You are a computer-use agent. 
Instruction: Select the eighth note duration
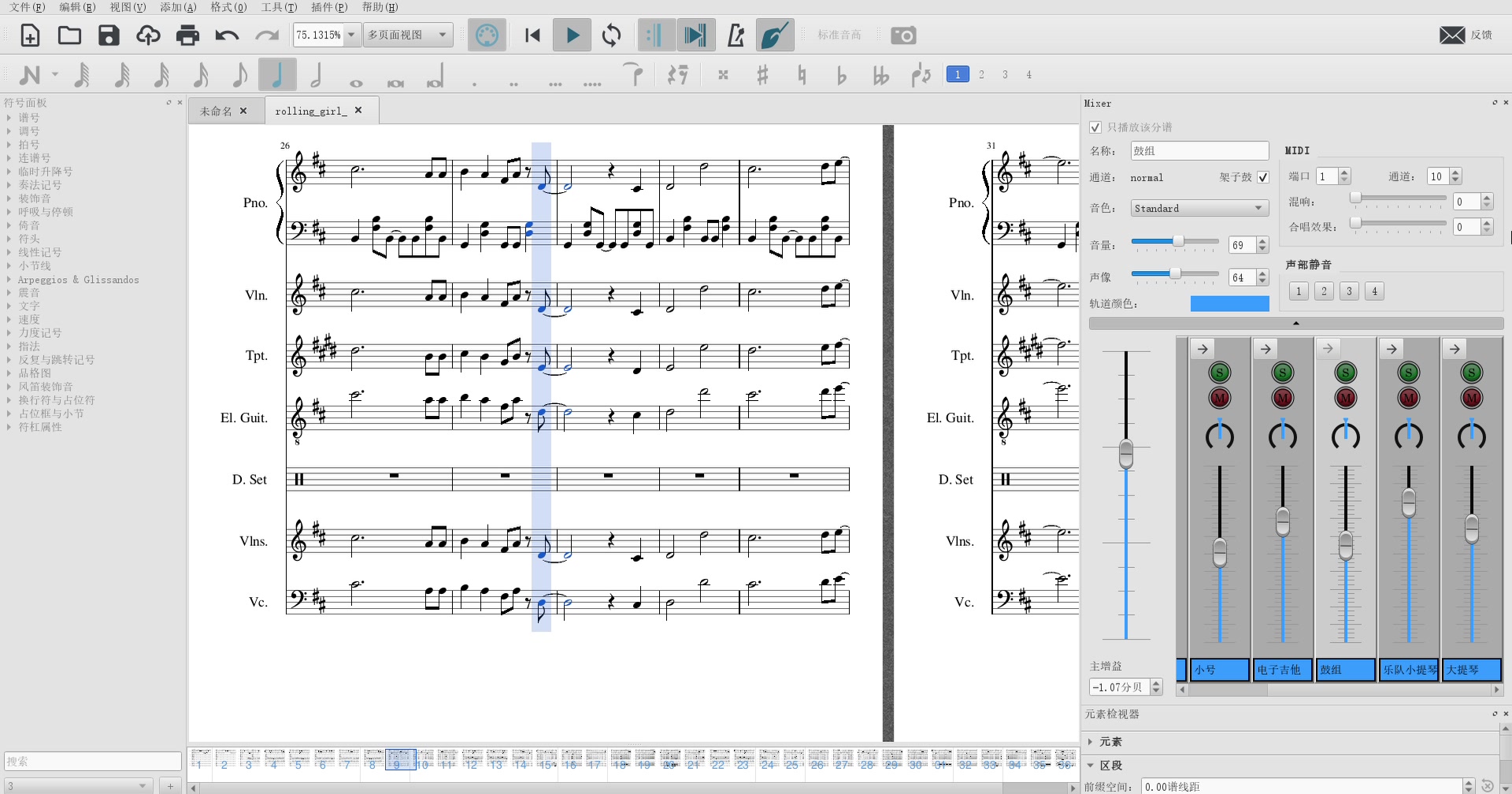[x=239, y=74]
